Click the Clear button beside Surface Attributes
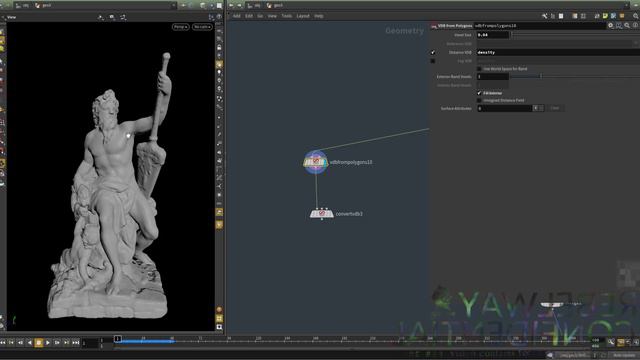640x360 pixels. tap(555, 108)
